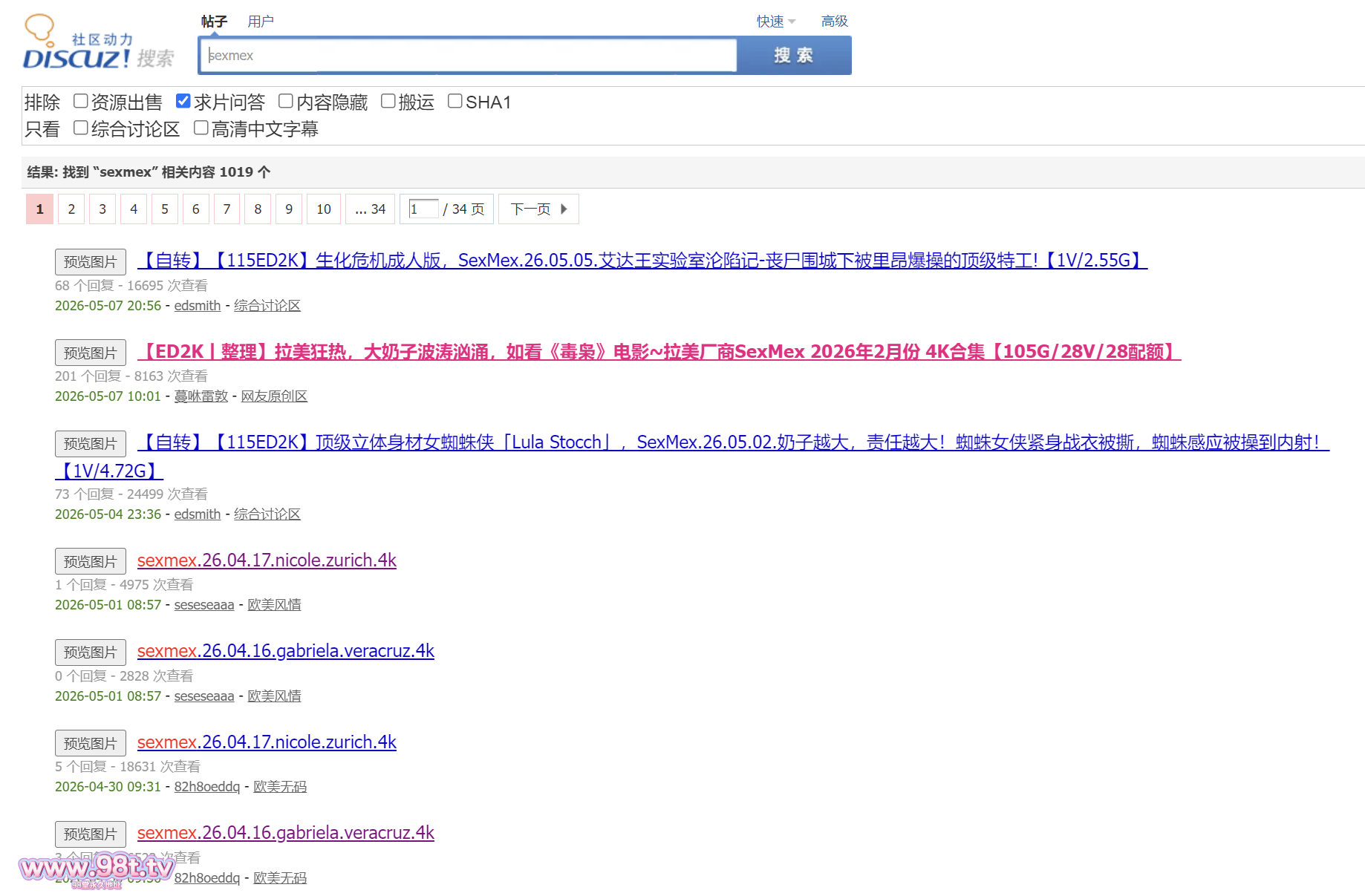Tick the 内容隐藏 checkbox
The image size is (1365, 896).
pos(286,101)
